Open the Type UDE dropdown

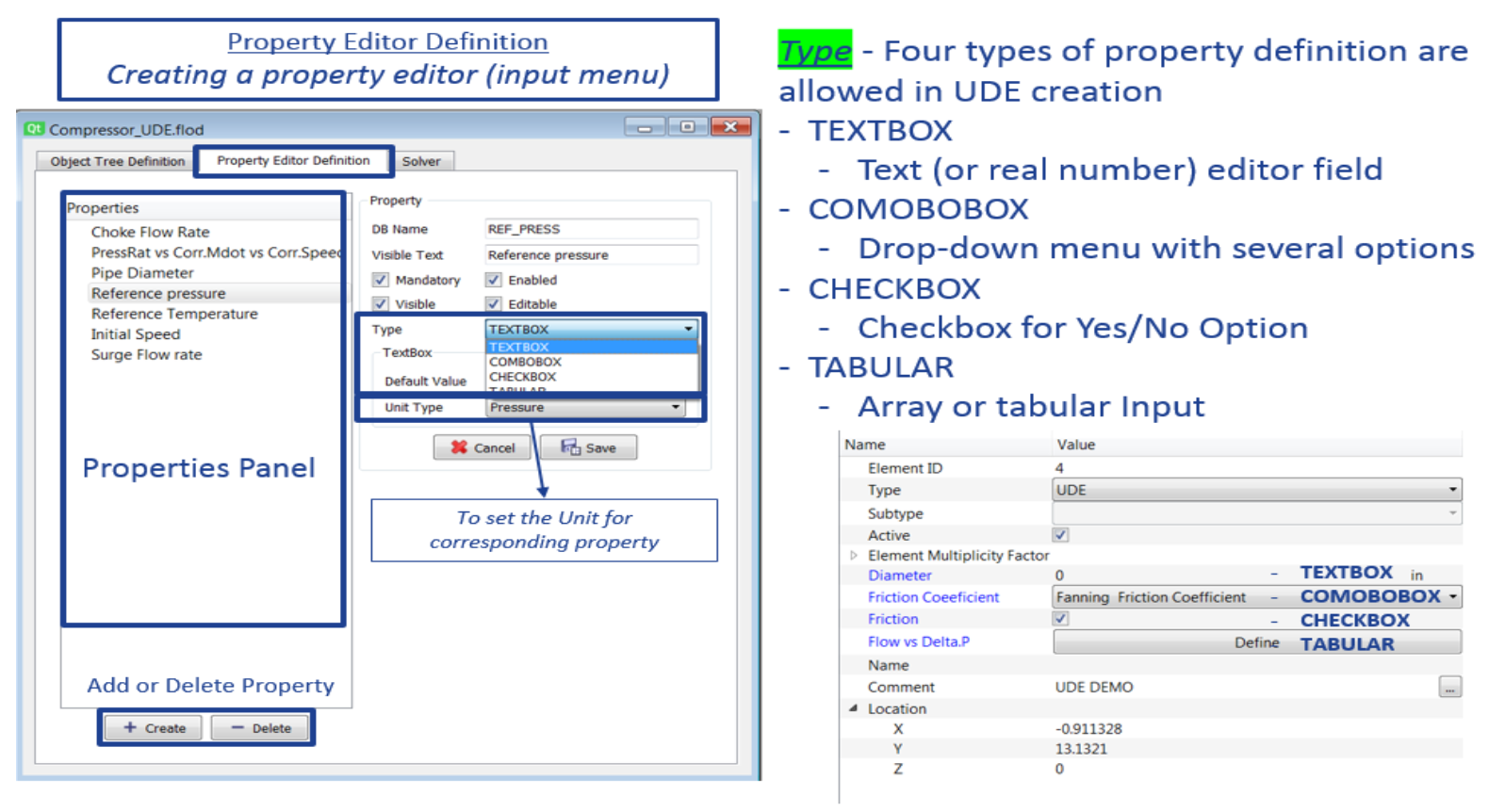tap(1256, 490)
